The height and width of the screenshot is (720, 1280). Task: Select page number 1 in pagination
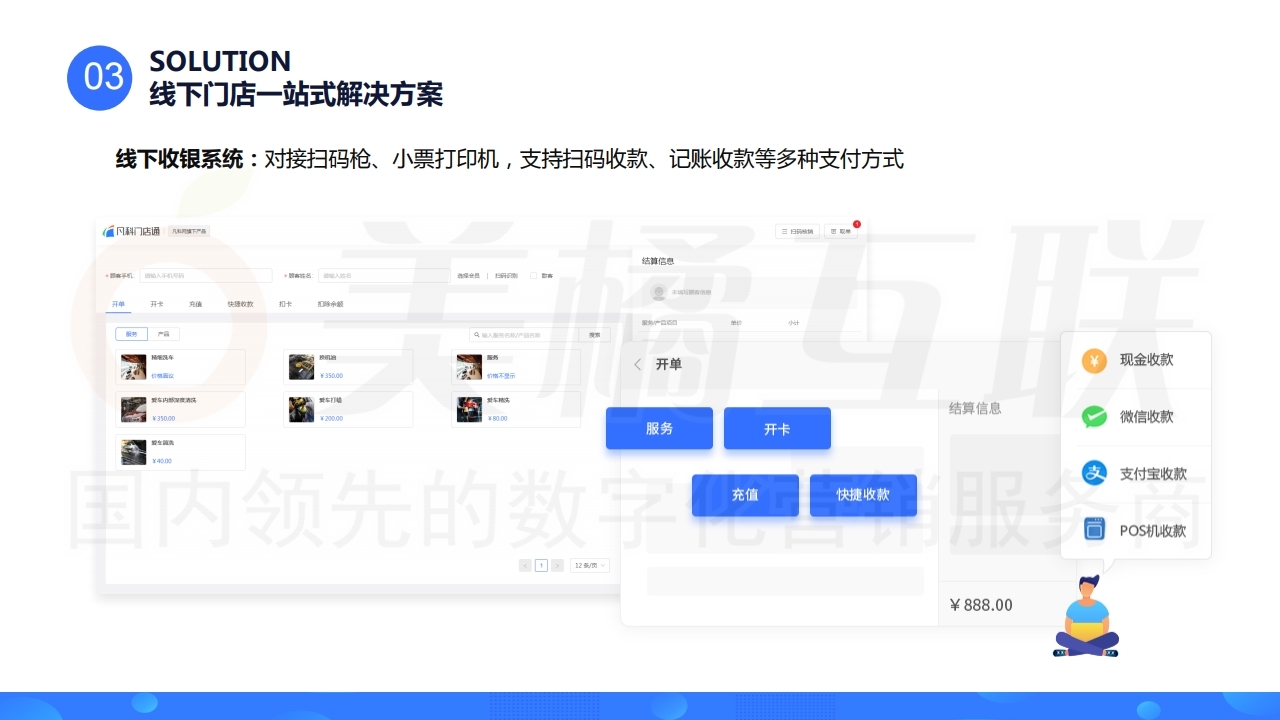tap(541, 565)
